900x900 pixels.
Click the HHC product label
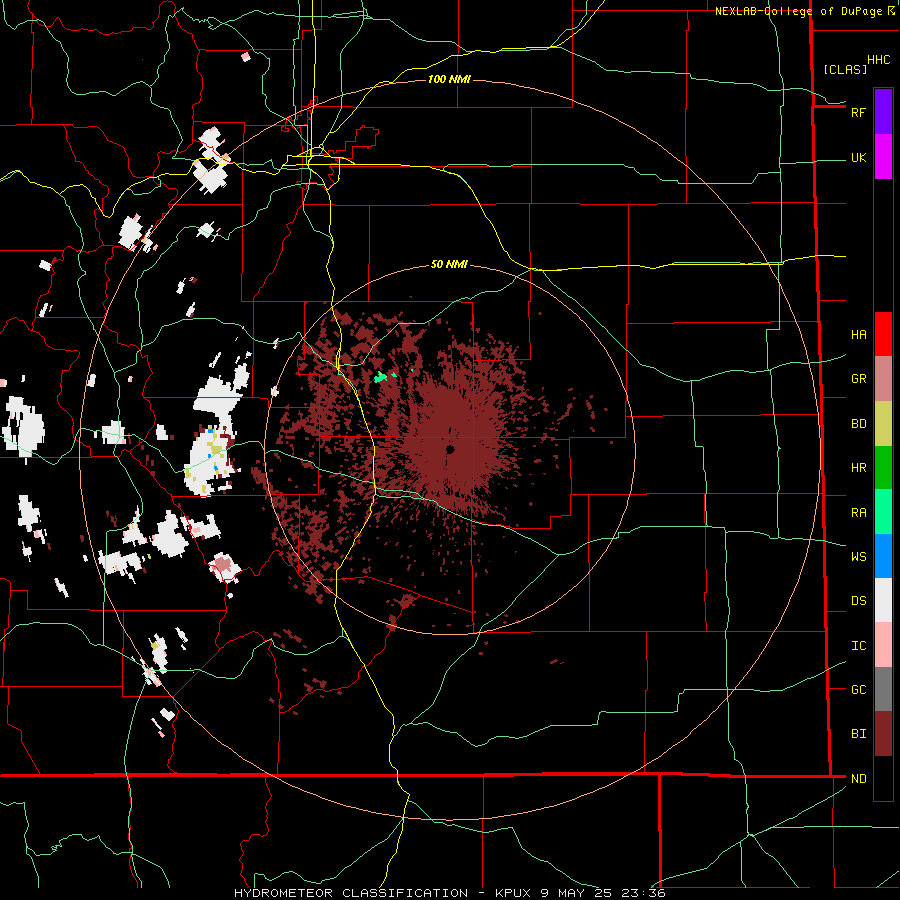coord(878,60)
